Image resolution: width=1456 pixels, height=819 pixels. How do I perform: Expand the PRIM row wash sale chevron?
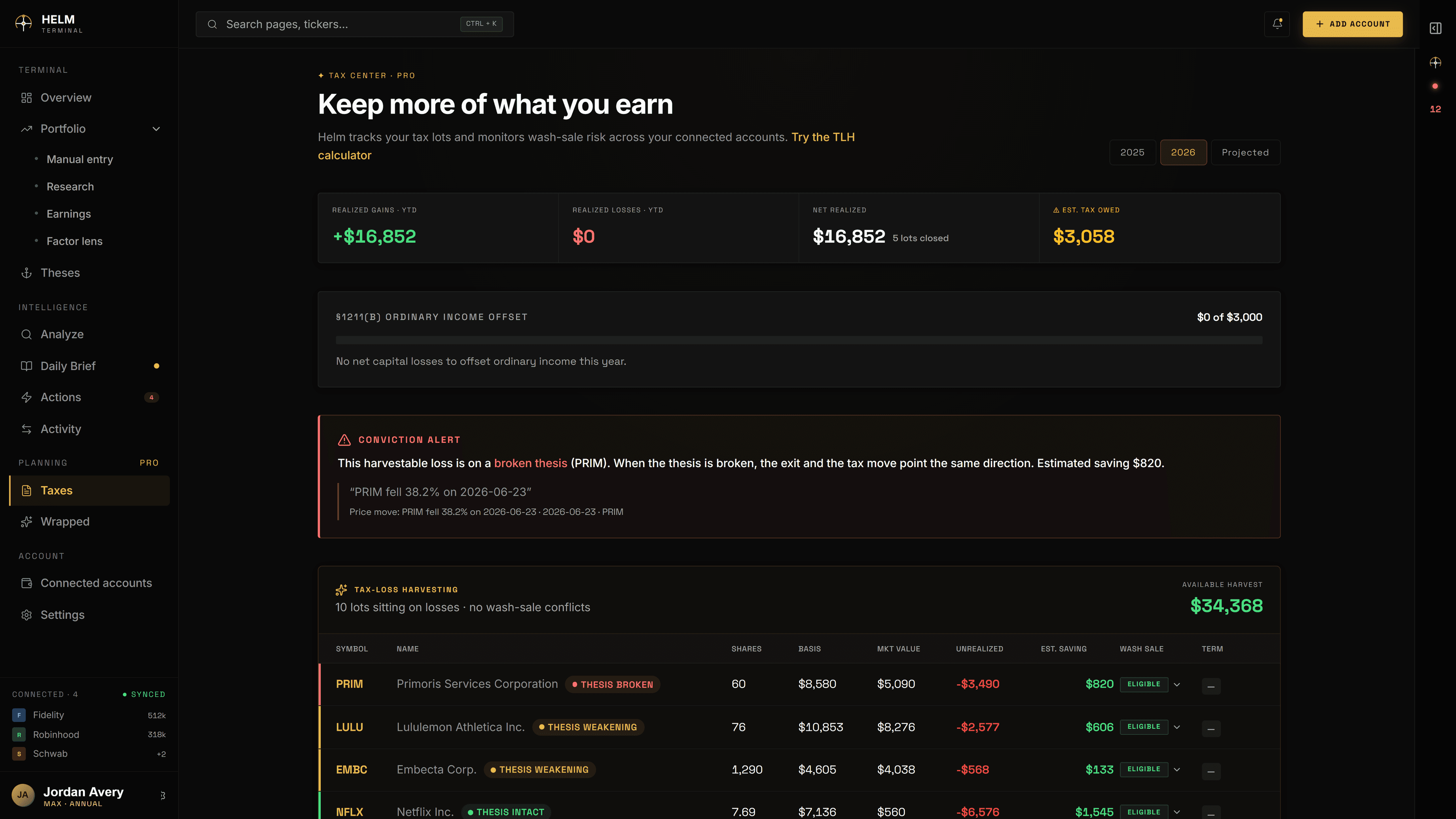click(x=1177, y=684)
